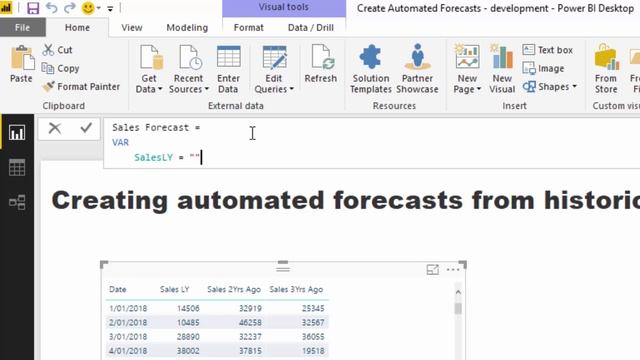Click the smiley feedback icon
Screen dimensions: 640x360
(88, 8)
